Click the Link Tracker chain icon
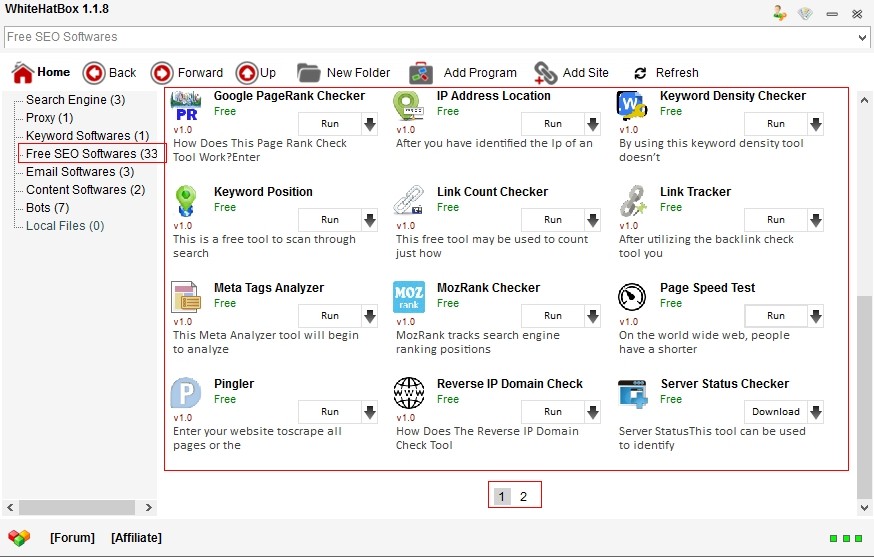 pyautogui.click(x=632, y=201)
